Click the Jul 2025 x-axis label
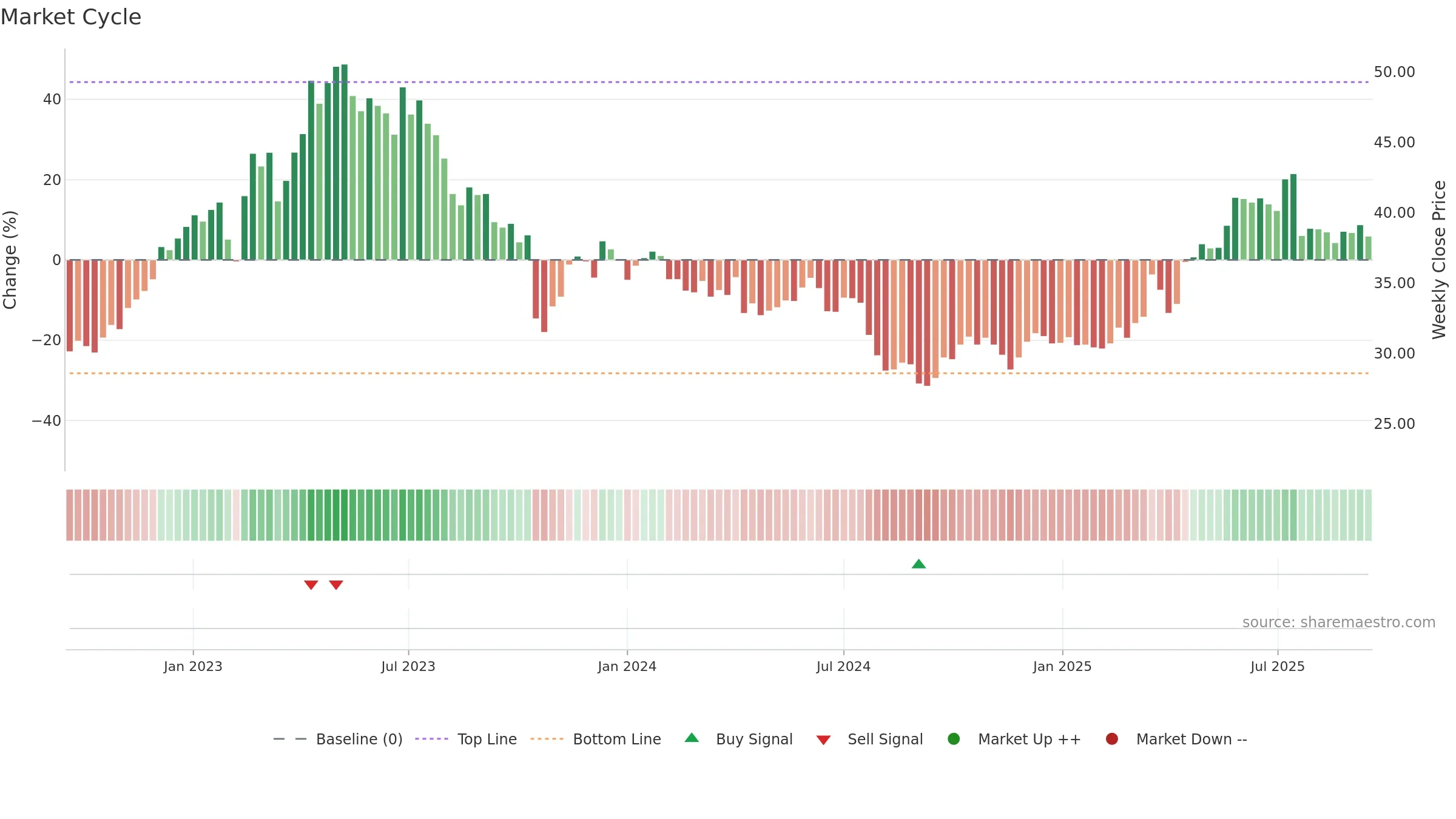 pos(1278,666)
